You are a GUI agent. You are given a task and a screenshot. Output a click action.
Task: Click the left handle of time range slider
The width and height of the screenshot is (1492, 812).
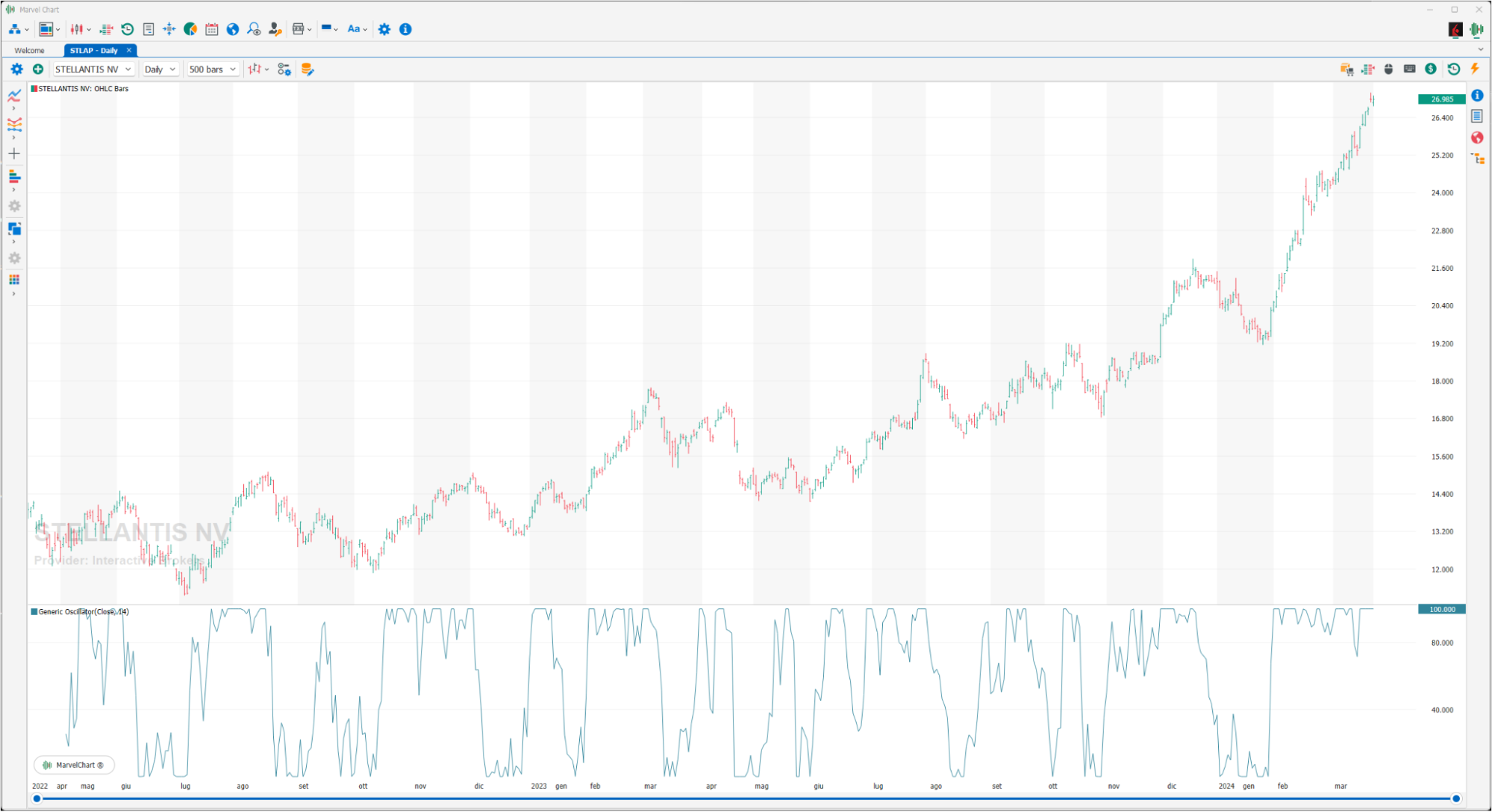tap(37, 799)
